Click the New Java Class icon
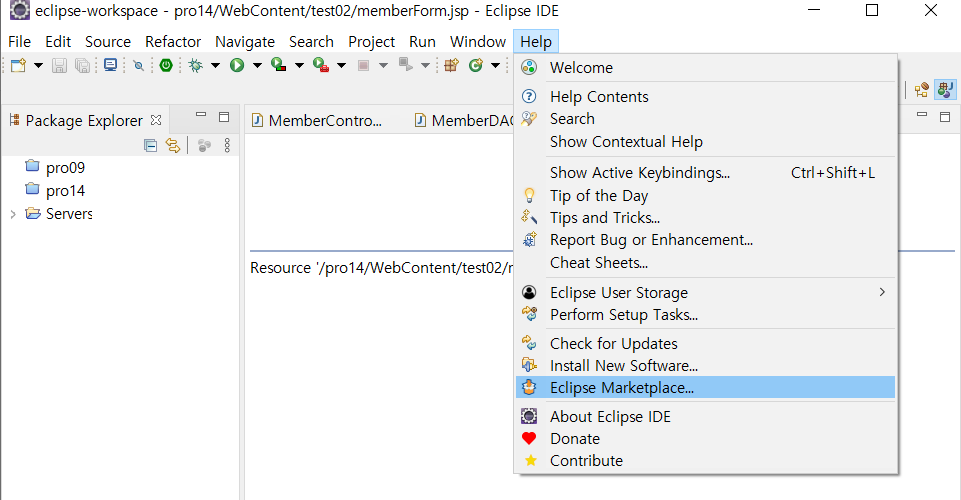The height and width of the screenshot is (500, 961). (x=476, y=65)
